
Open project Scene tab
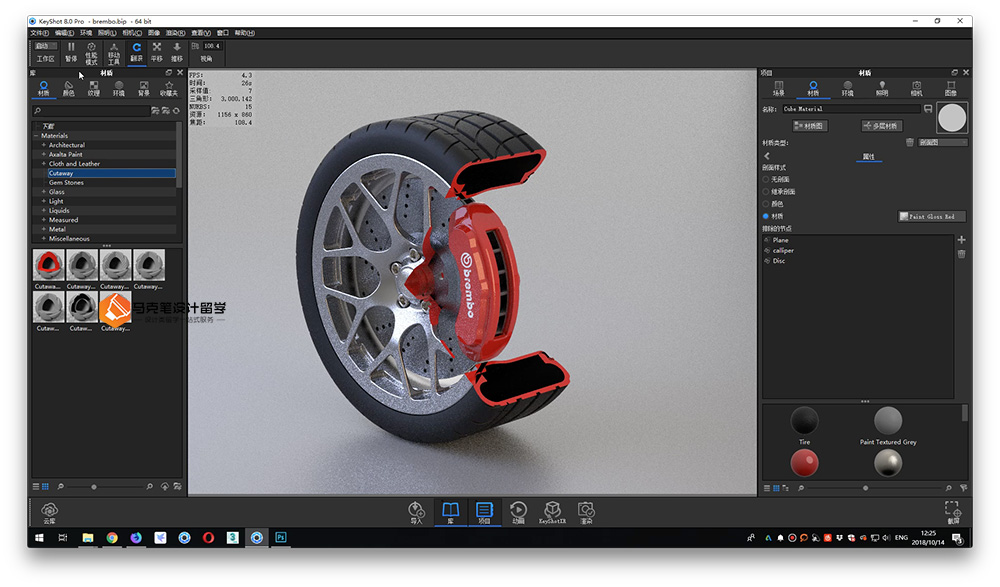point(779,89)
